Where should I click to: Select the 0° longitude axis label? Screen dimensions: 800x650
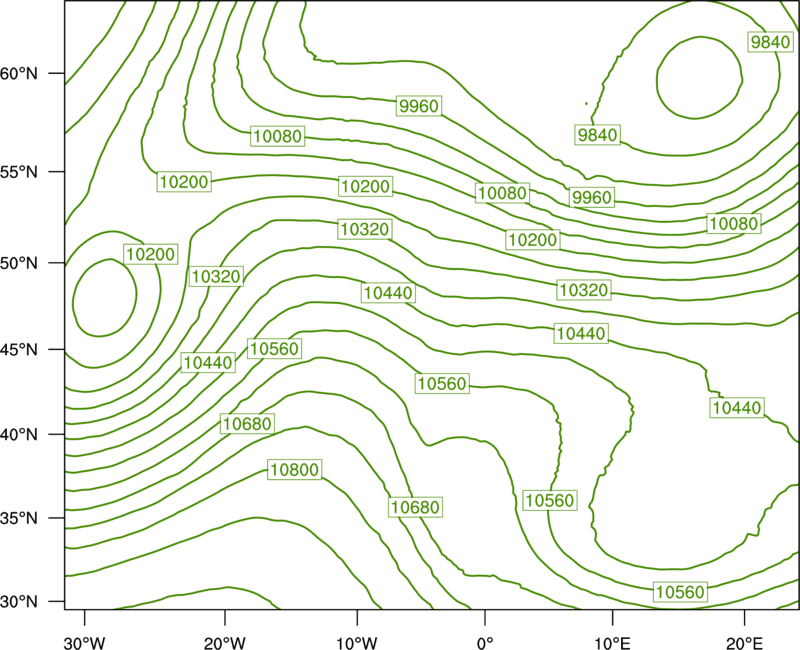485,643
